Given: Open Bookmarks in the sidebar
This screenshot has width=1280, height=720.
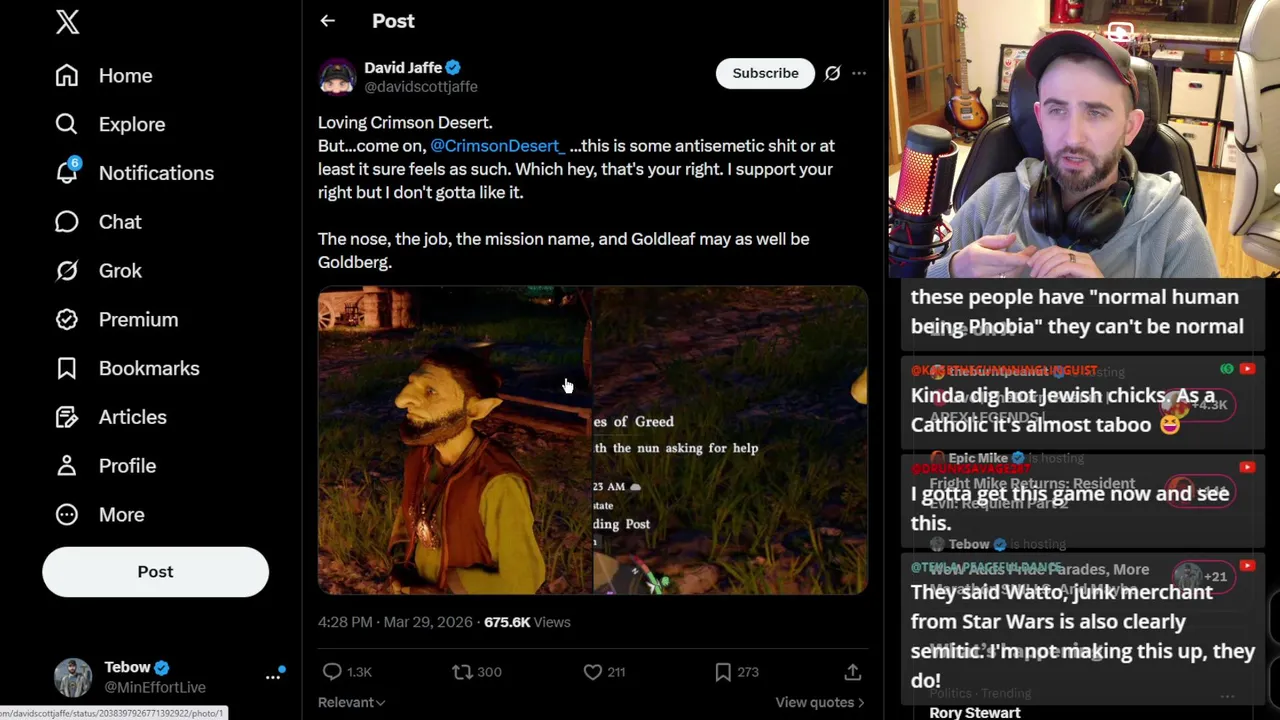Looking at the screenshot, I should pyautogui.click(x=149, y=368).
